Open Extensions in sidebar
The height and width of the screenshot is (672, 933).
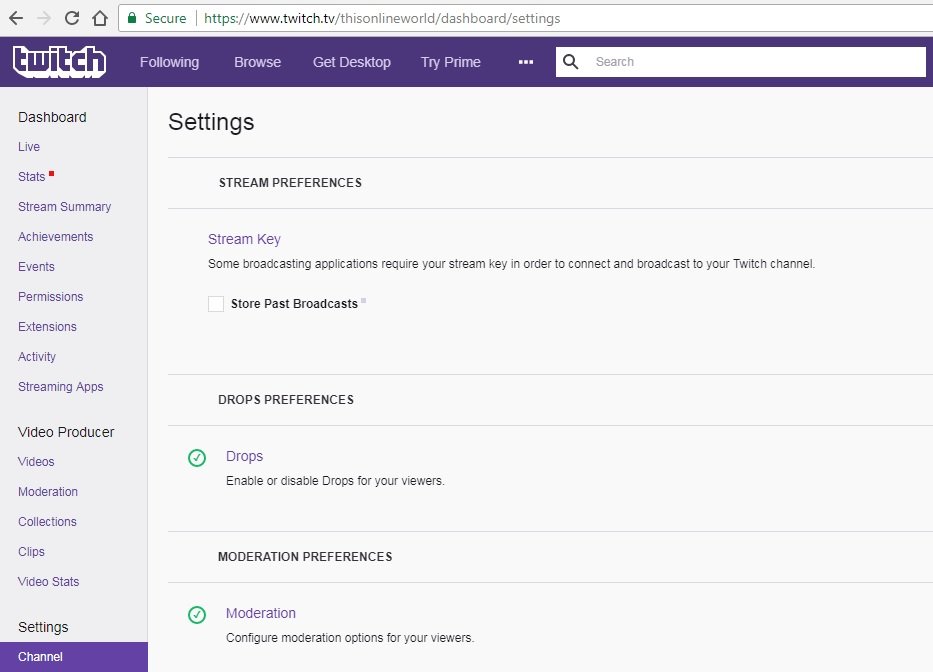click(47, 326)
